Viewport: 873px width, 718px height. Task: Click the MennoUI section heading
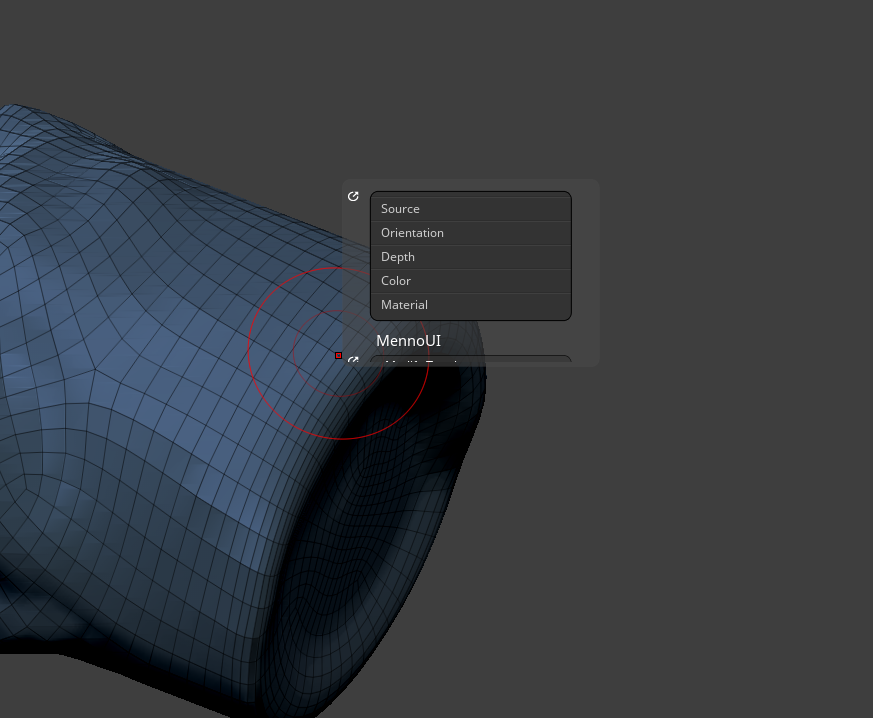tap(409, 341)
